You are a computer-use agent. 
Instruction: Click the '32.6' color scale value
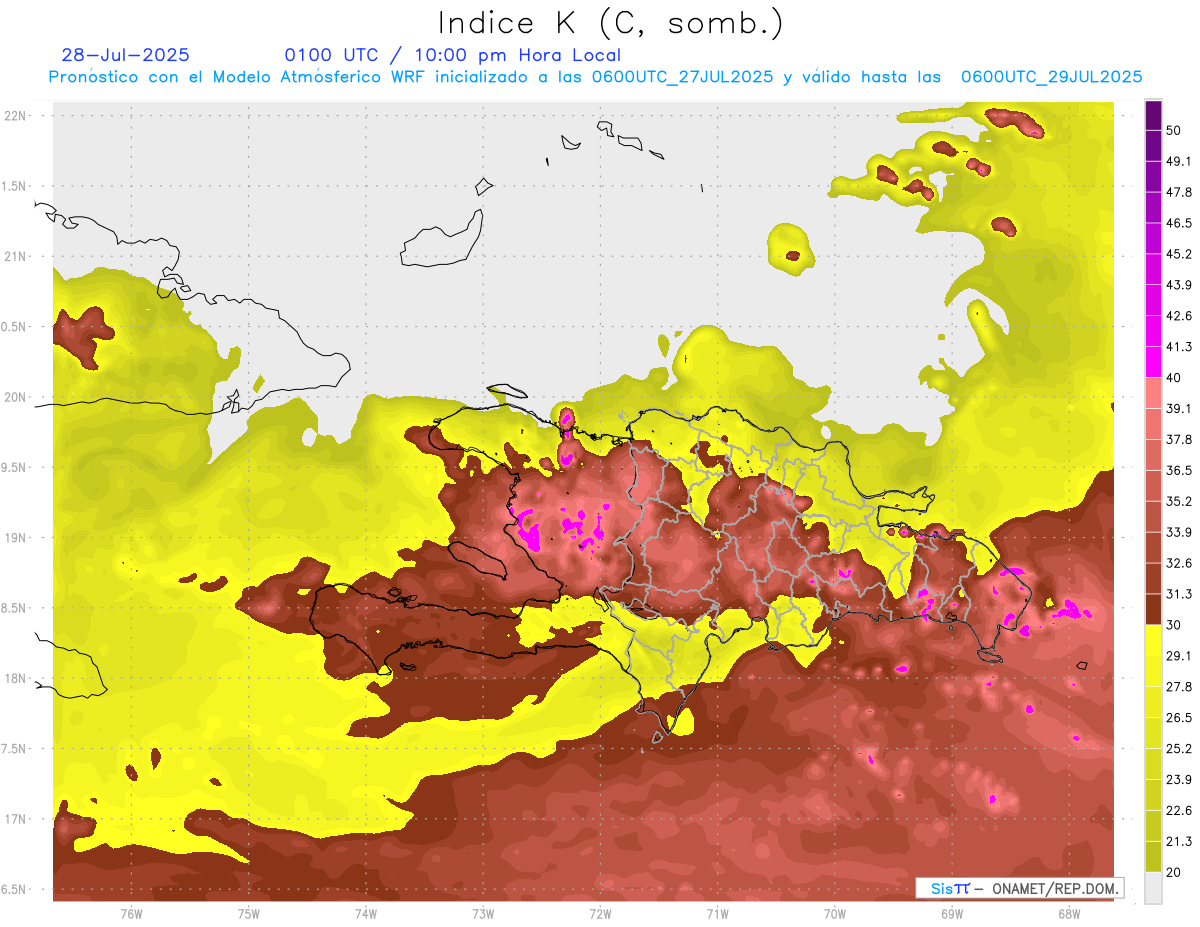(x=1178, y=563)
